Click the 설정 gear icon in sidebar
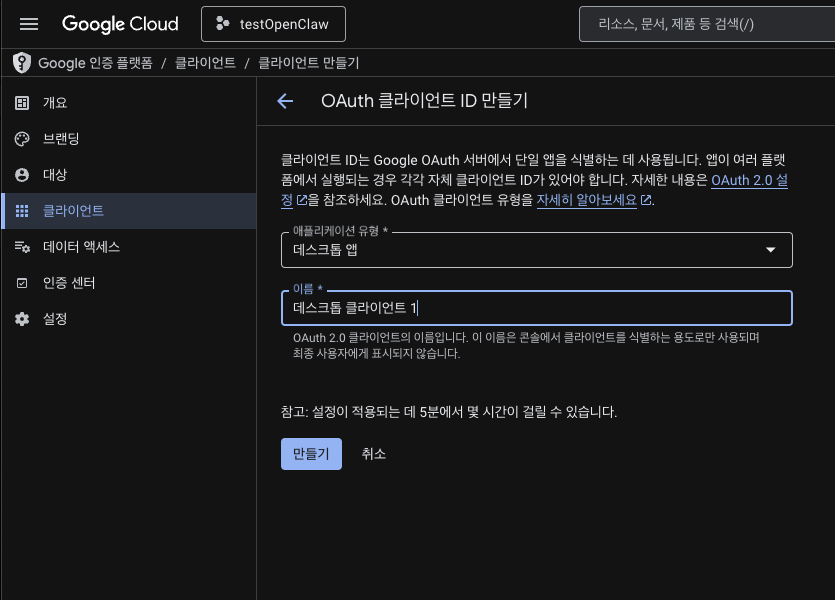 23,319
